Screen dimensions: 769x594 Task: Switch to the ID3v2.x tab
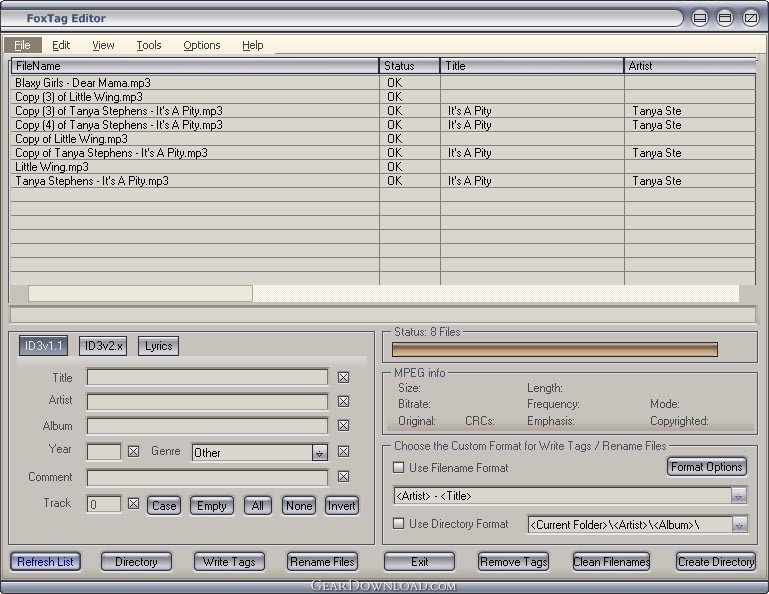(103, 346)
